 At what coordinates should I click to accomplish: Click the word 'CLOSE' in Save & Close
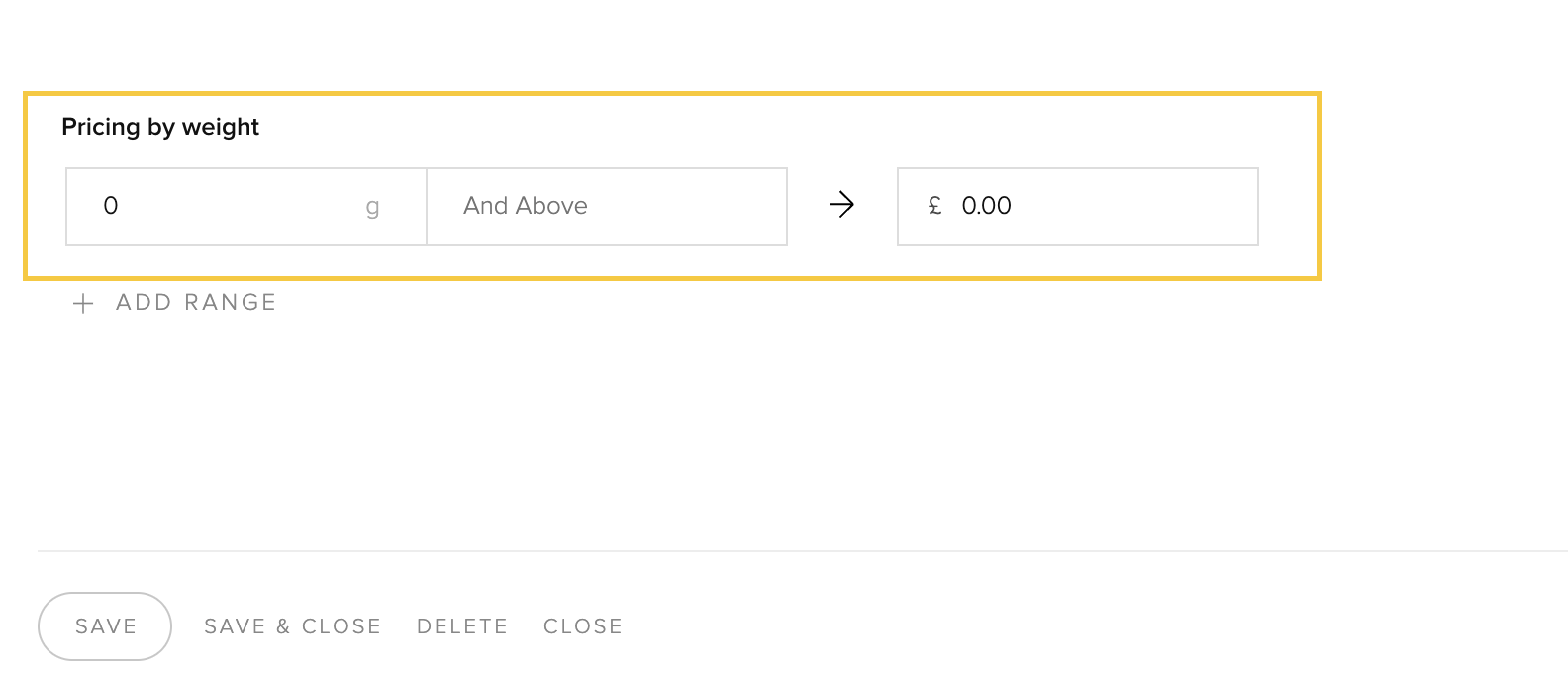[342, 626]
